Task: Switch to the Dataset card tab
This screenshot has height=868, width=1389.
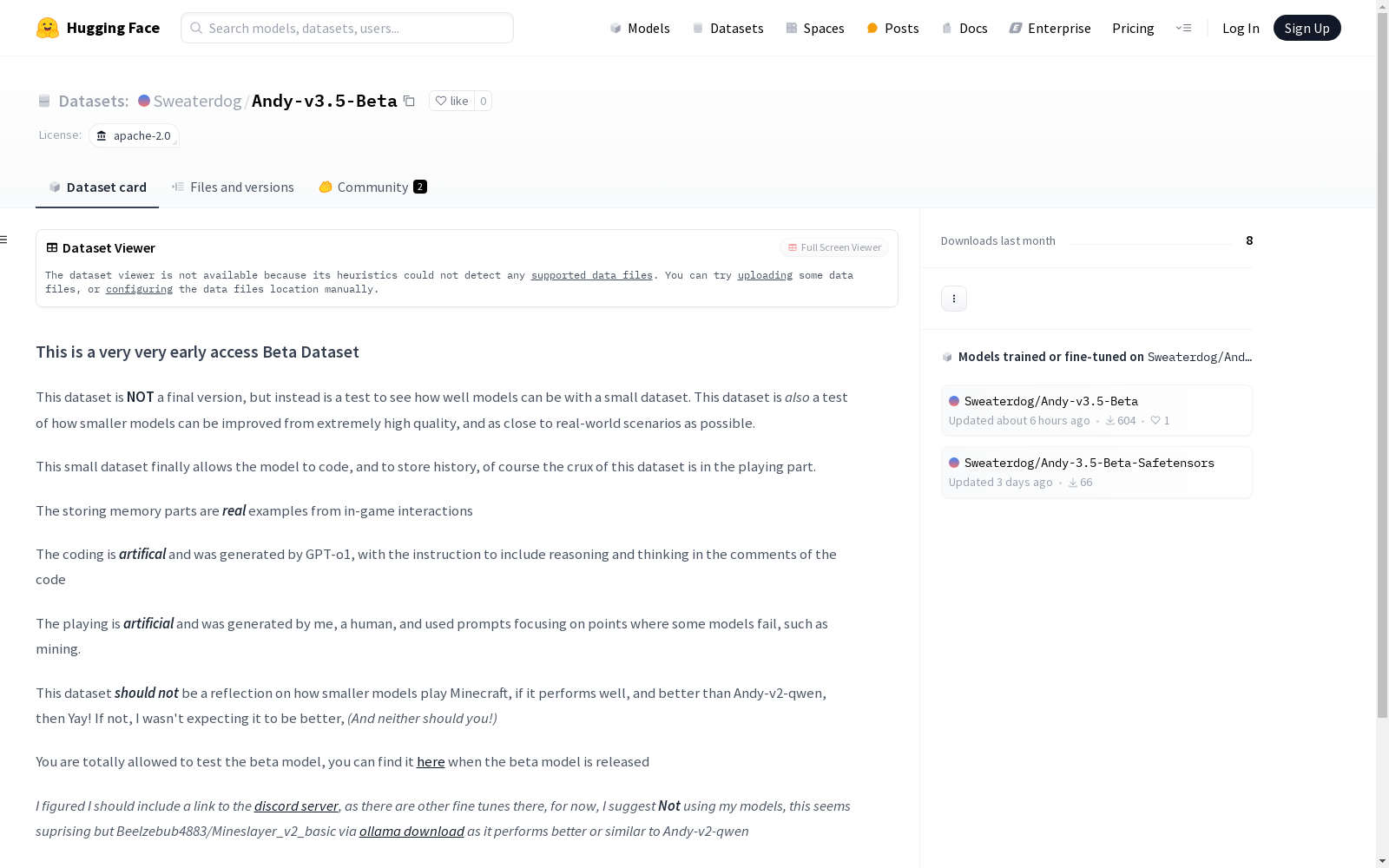Action: [97, 187]
